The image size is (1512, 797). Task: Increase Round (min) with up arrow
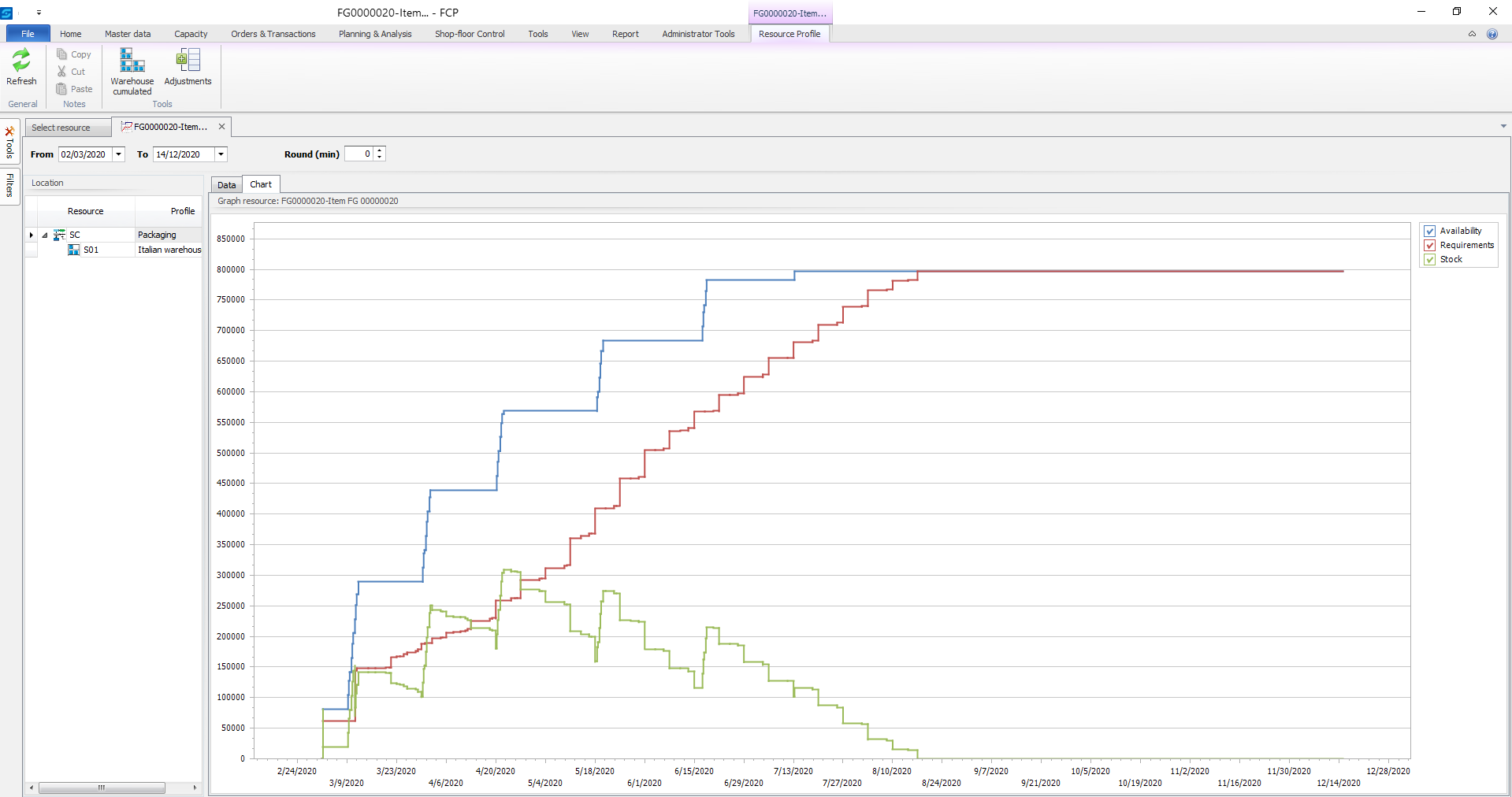(x=380, y=150)
